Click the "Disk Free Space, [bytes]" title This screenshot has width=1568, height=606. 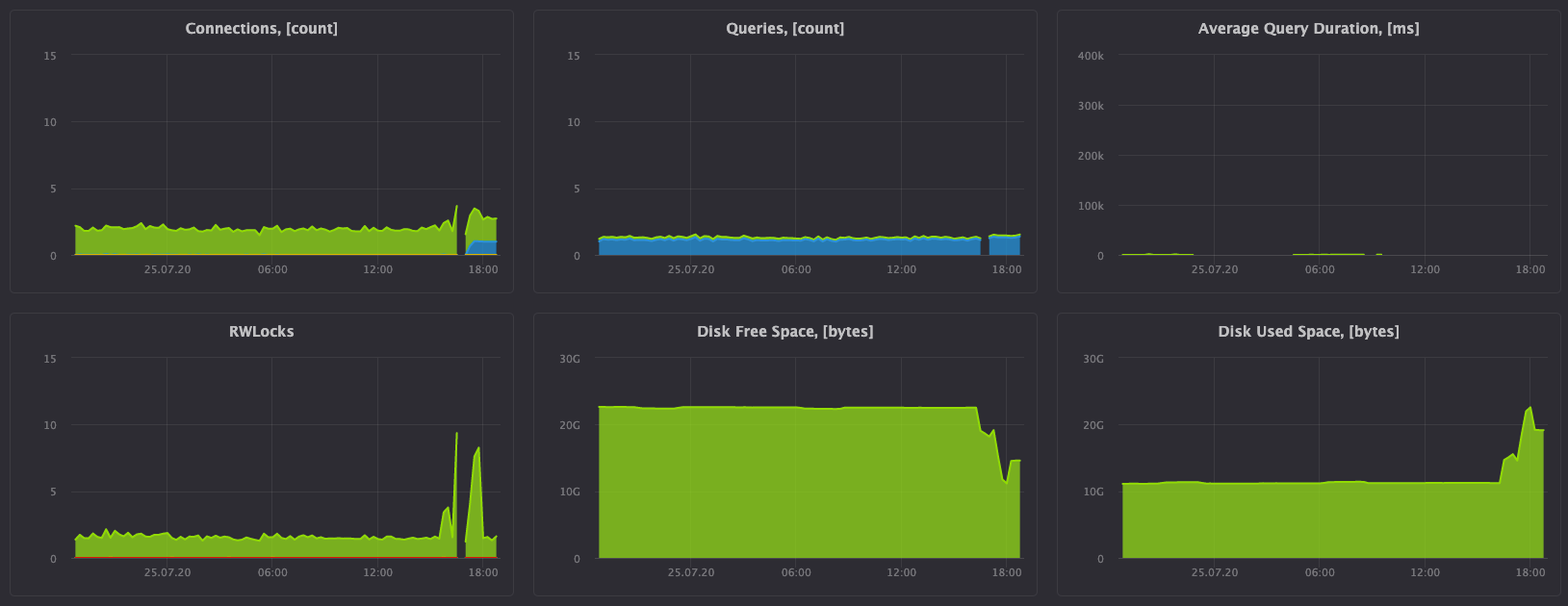click(785, 332)
